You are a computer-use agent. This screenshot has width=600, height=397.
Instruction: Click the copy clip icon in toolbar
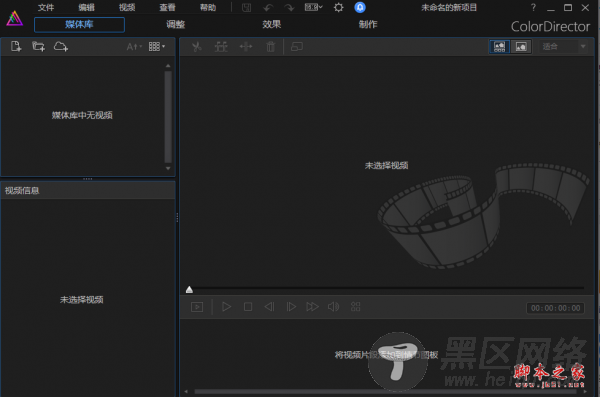pos(297,47)
